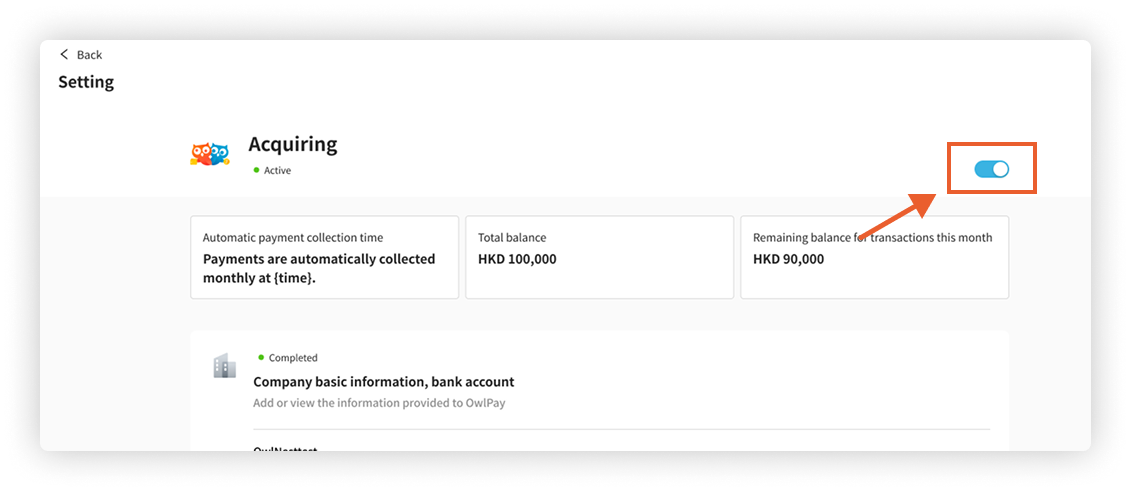Click the Completed status label
Screen dimensions: 1131x491
click(293, 358)
